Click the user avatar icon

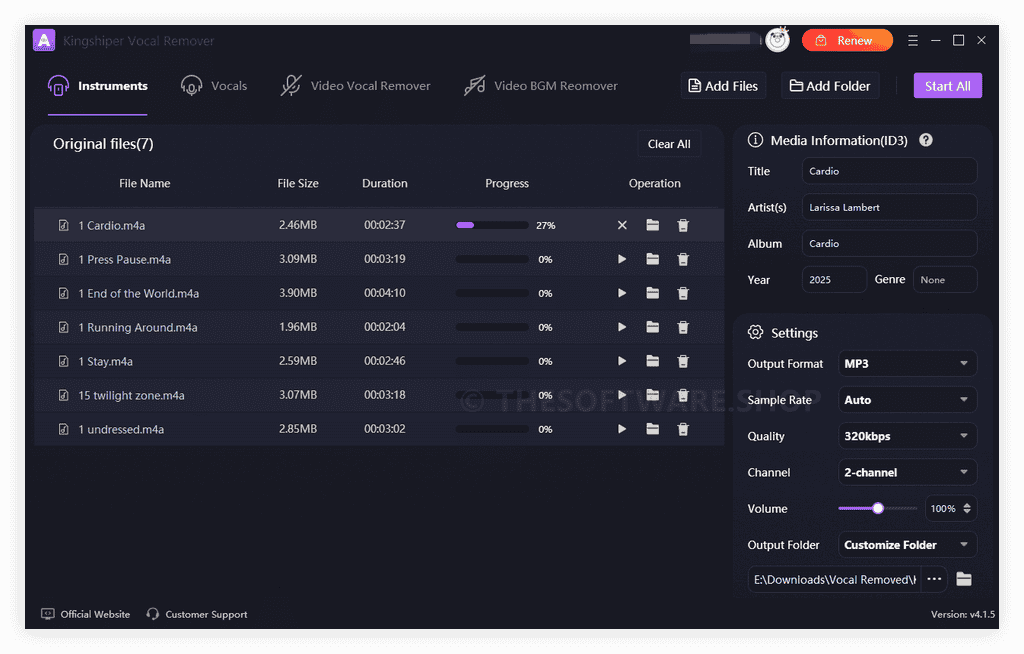click(777, 40)
